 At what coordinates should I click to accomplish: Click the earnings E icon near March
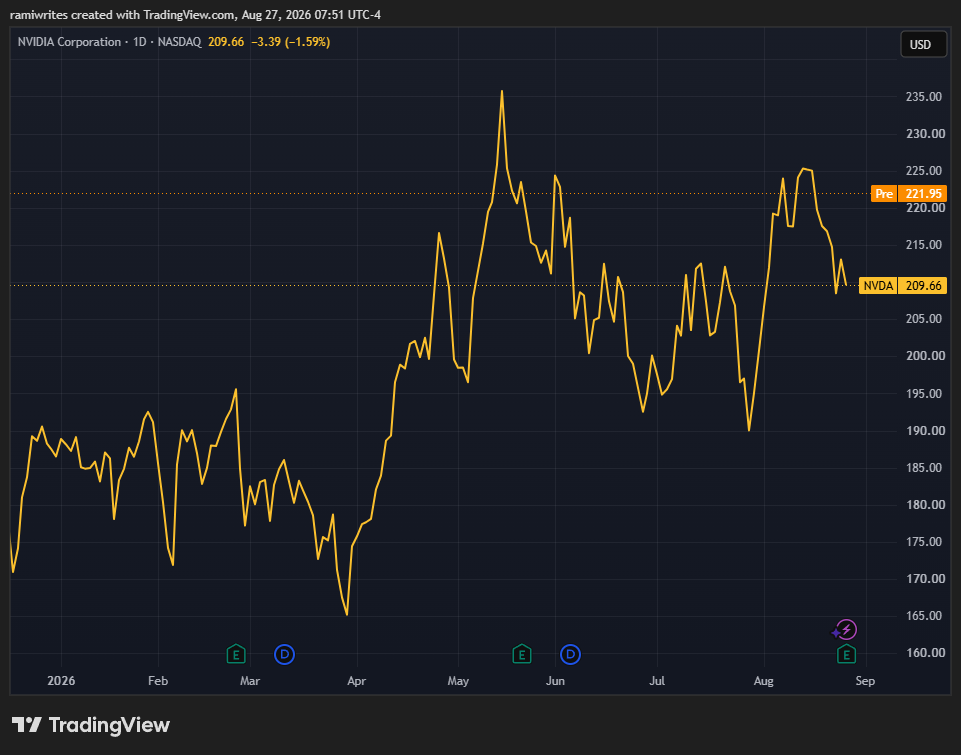(x=236, y=654)
